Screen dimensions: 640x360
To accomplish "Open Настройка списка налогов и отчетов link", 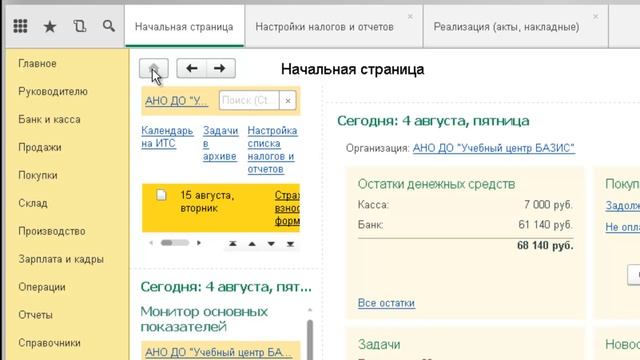I will coord(272,150).
